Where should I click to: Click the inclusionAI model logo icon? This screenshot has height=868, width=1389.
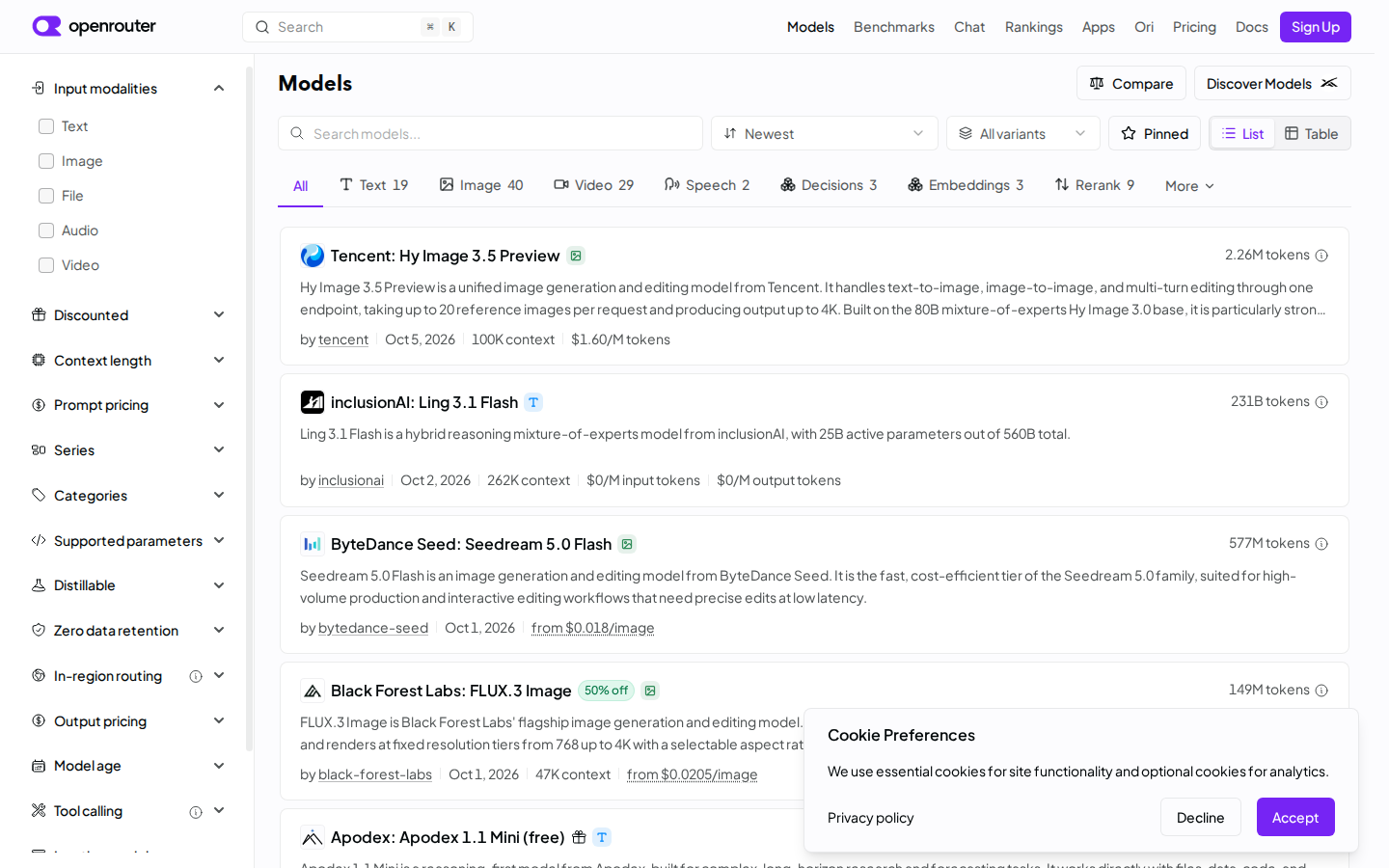click(313, 402)
